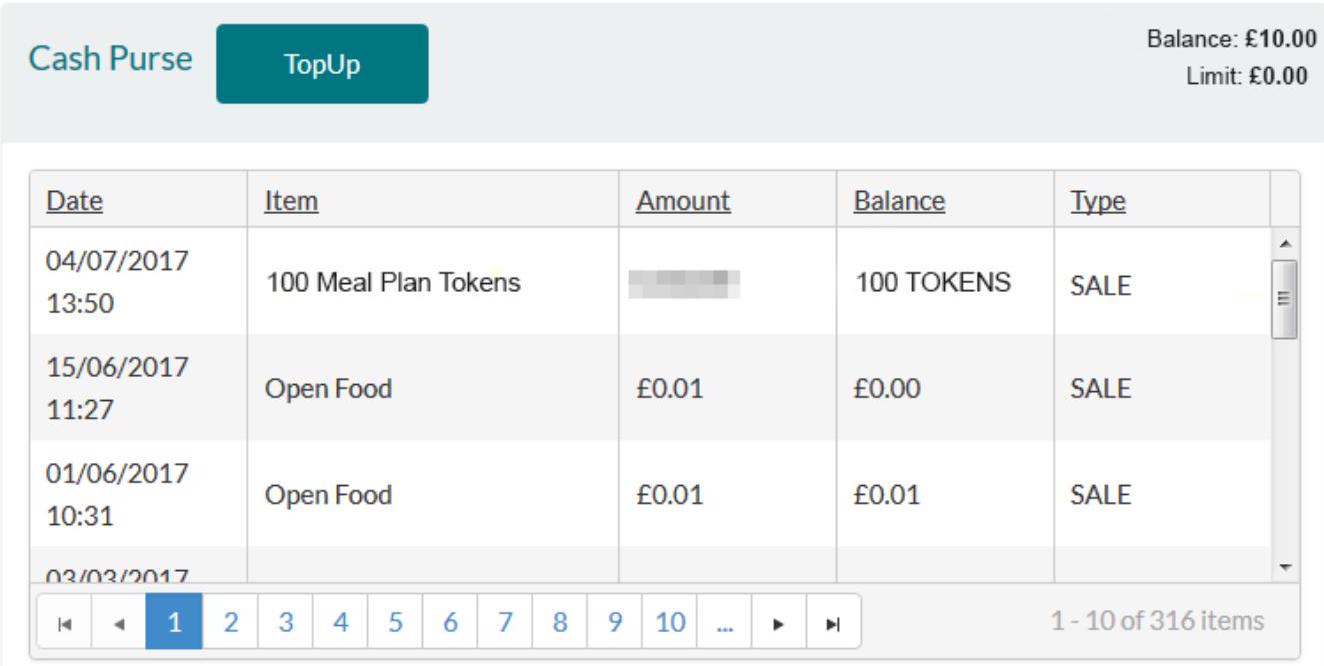Select page 7 in the pager

(x=505, y=622)
